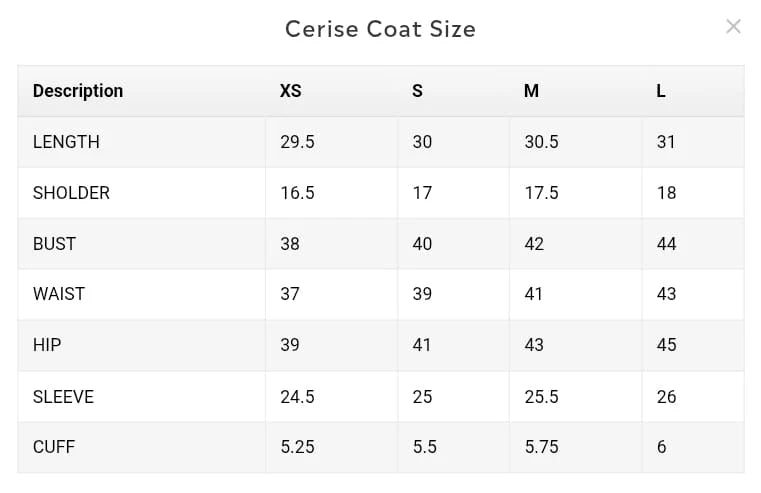Click the S size column header
The width and height of the screenshot is (761, 493).
coord(417,91)
